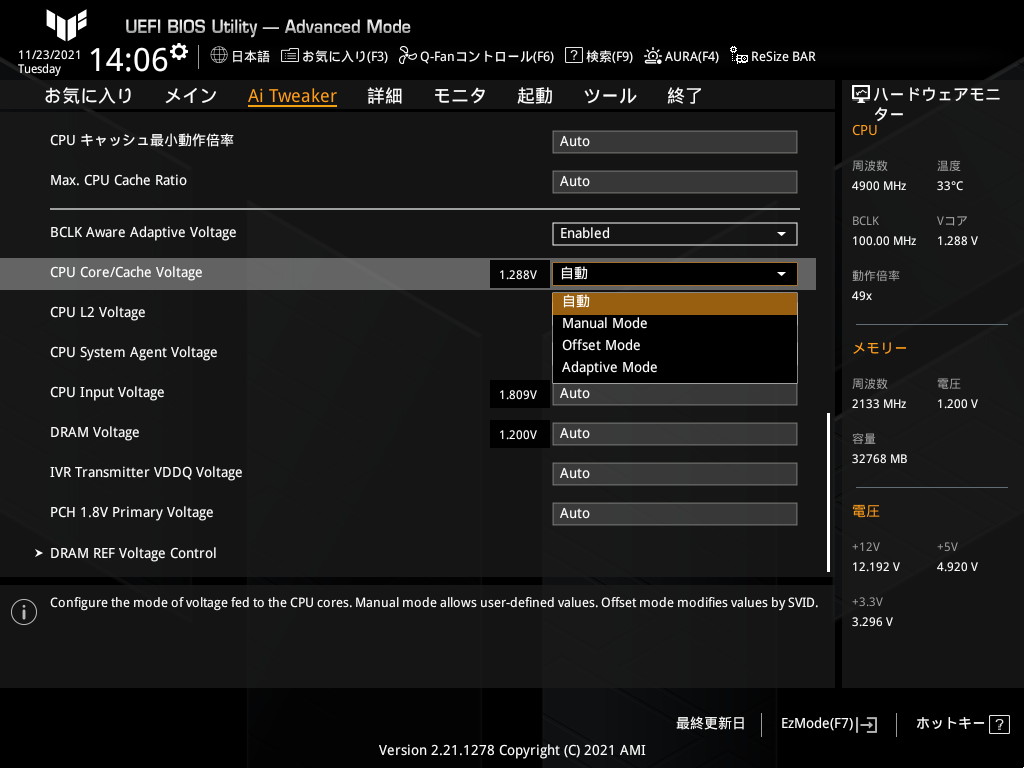The width and height of the screenshot is (1024, 768).
Task: Click the EzMode arrow icon
Action: click(x=867, y=724)
